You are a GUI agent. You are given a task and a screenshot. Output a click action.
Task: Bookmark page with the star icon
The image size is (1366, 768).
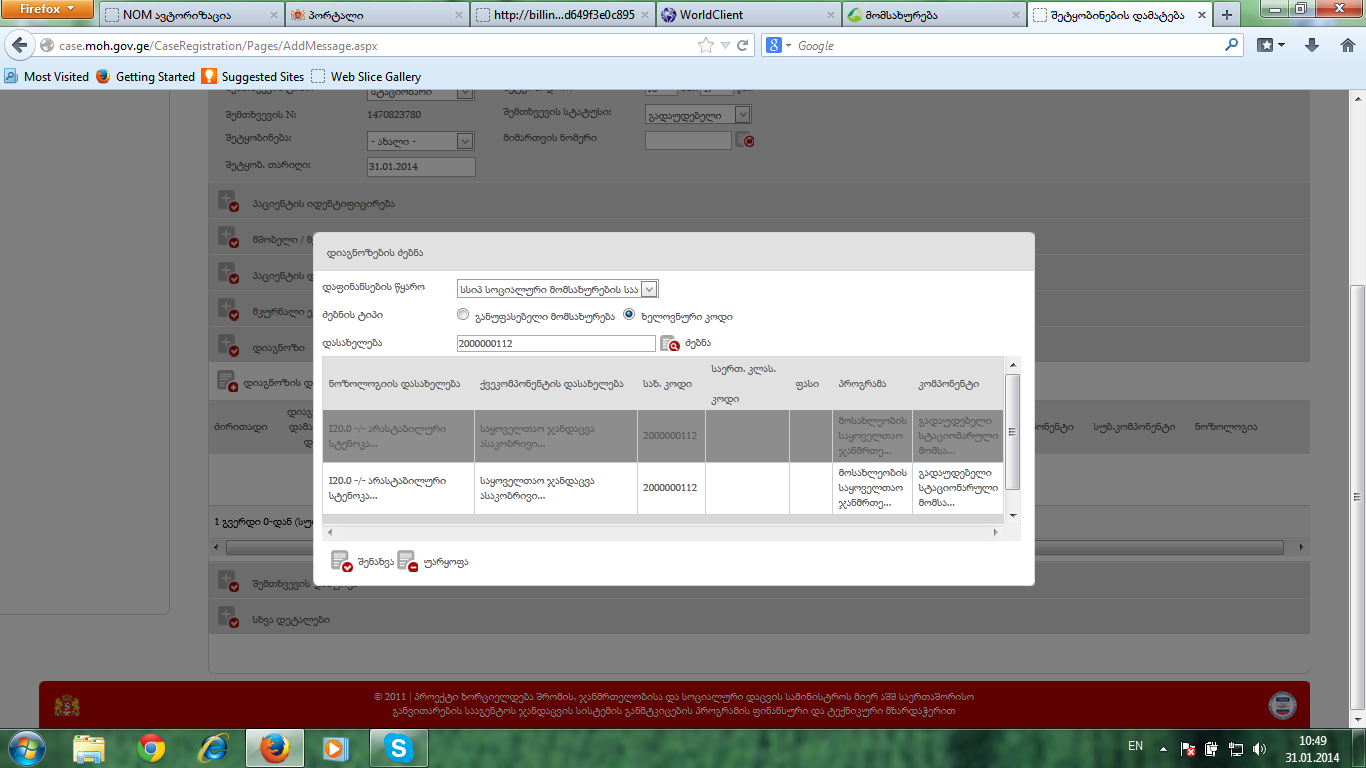click(x=706, y=46)
